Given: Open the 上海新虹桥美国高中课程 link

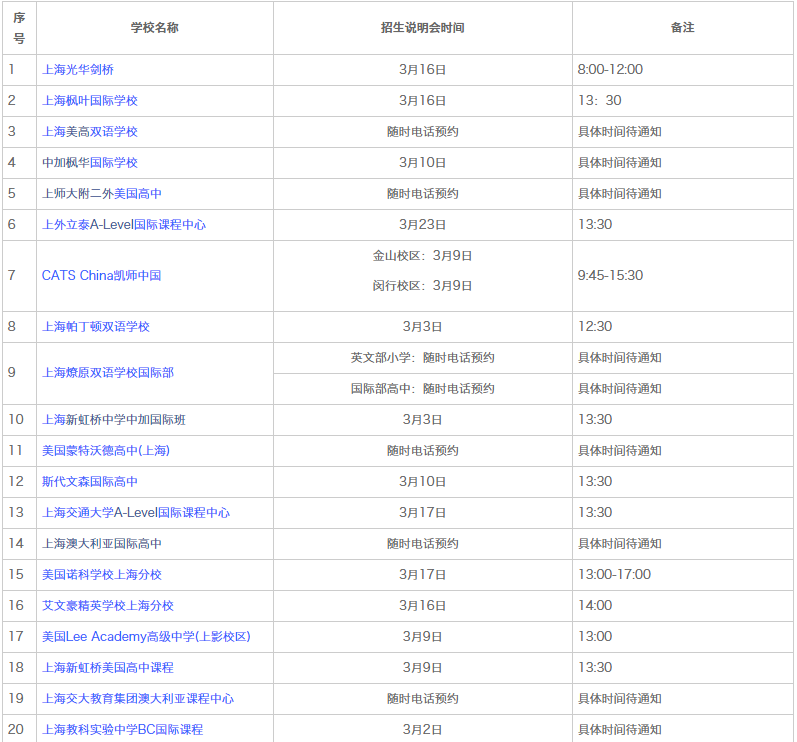Looking at the screenshot, I should (x=108, y=667).
